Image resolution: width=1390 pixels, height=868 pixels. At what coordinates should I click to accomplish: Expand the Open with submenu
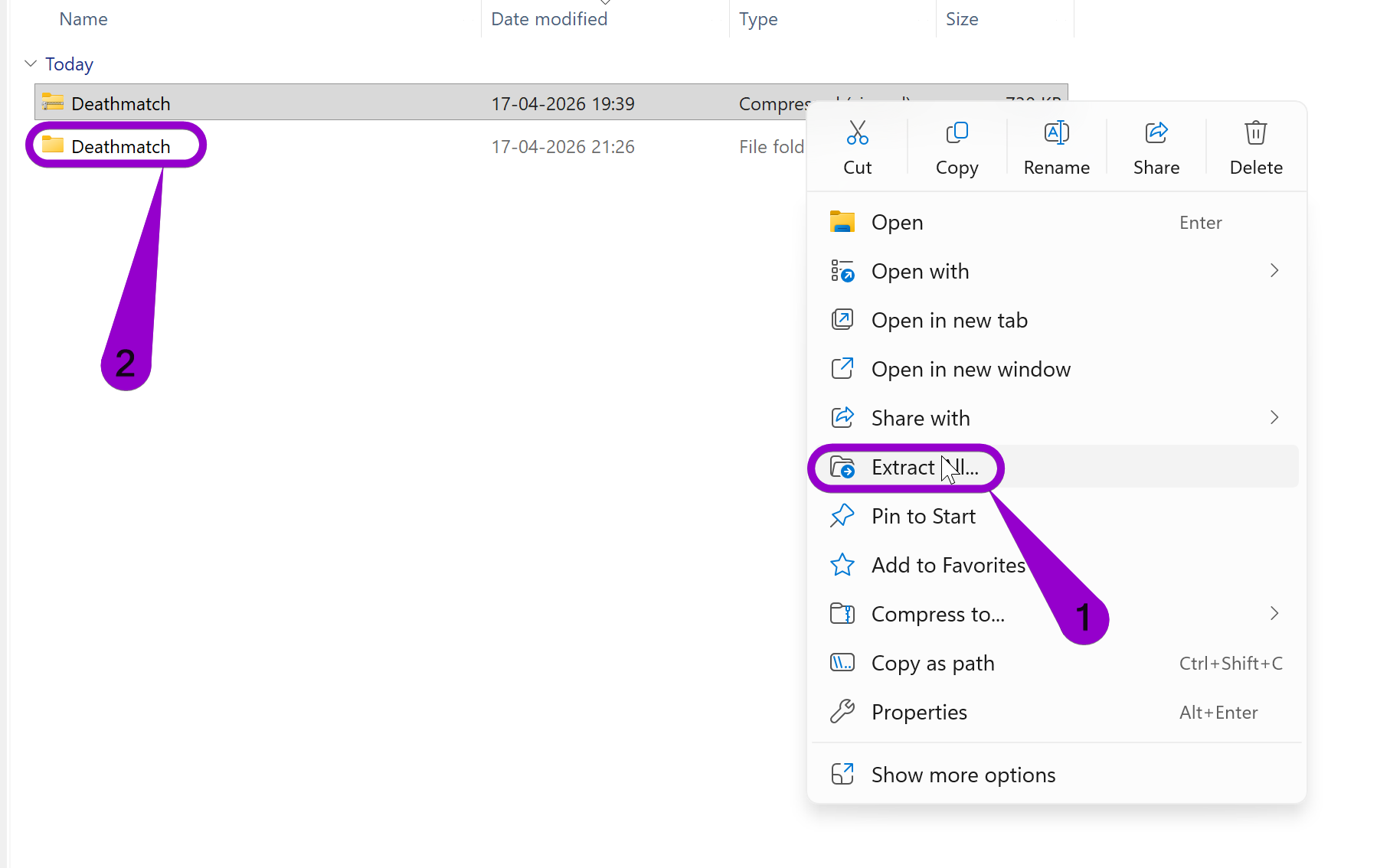[1274, 271]
